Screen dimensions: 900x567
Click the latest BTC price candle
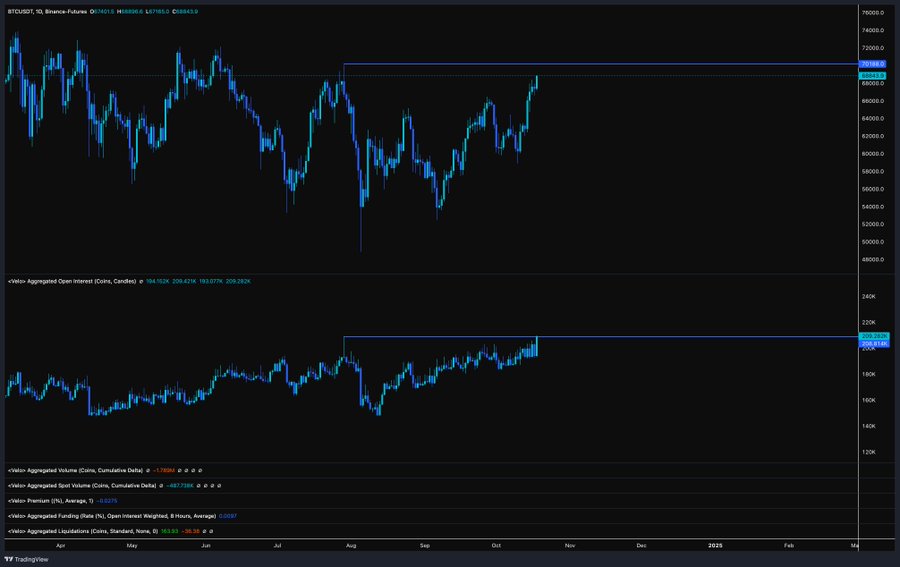(537, 82)
